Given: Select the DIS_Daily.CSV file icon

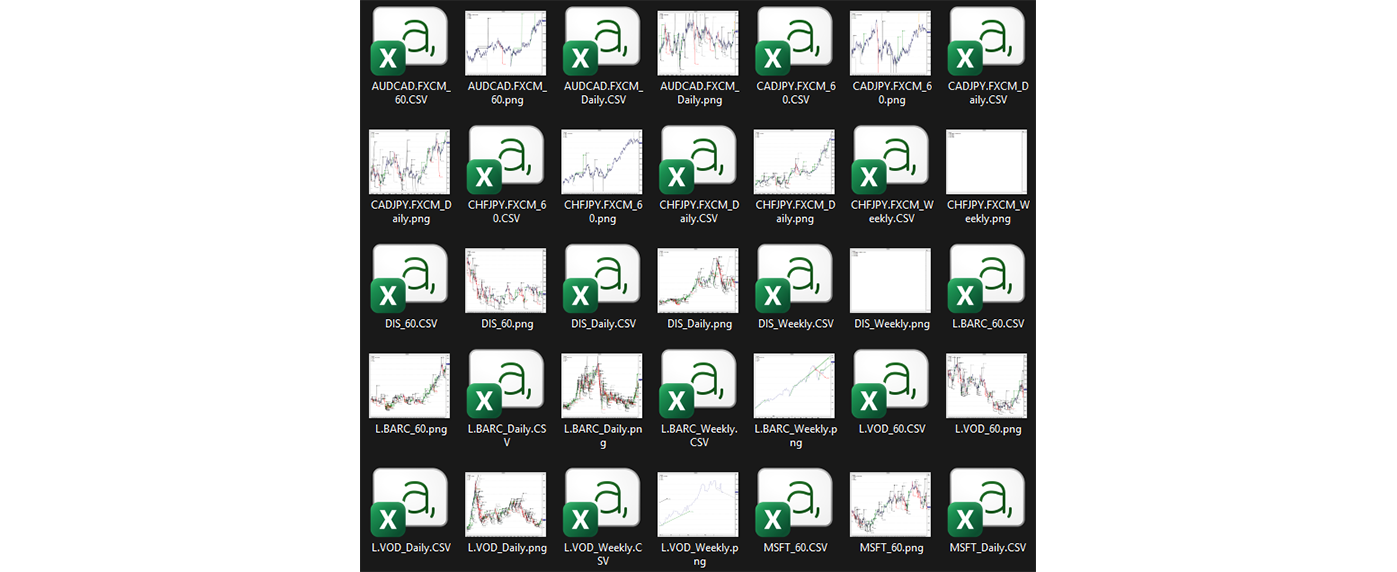Looking at the screenshot, I should tap(602, 280).
